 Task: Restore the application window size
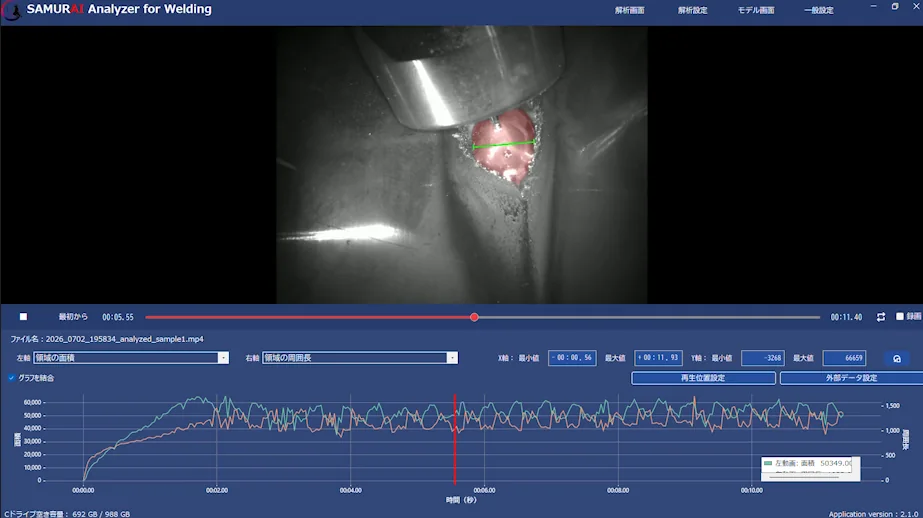[x=895, y=6]
